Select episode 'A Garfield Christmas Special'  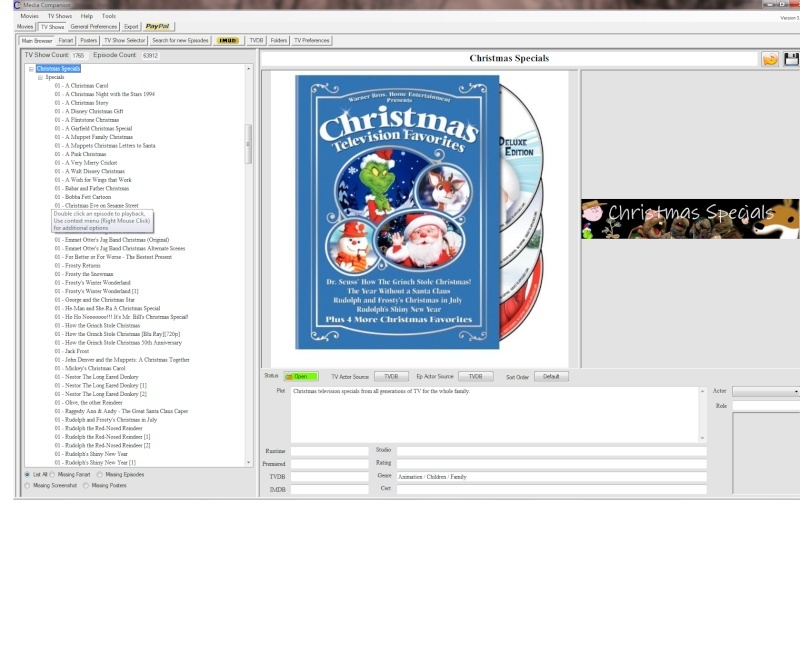tap(93, 129)
